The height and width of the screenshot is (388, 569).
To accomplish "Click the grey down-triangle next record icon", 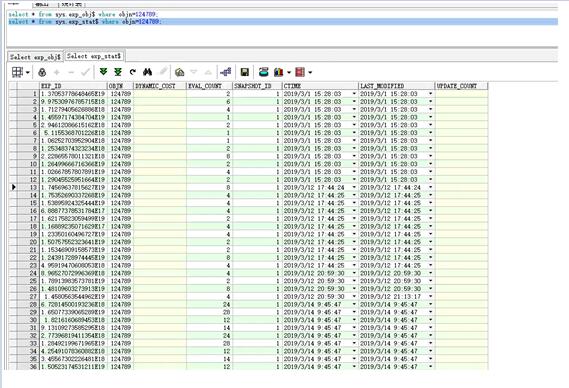I will pyautogui.click(x=194, y=72).
